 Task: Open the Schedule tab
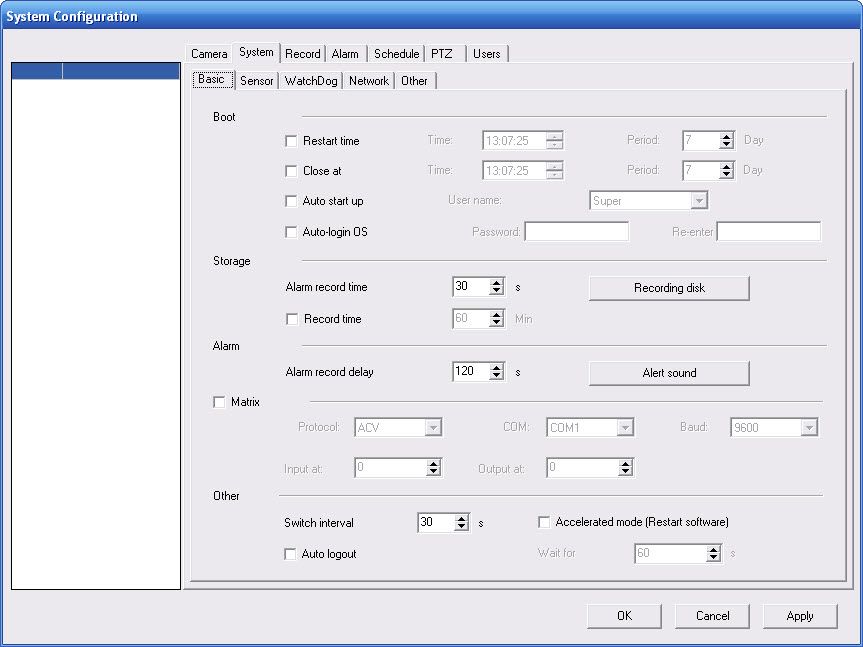coord(396,54)
